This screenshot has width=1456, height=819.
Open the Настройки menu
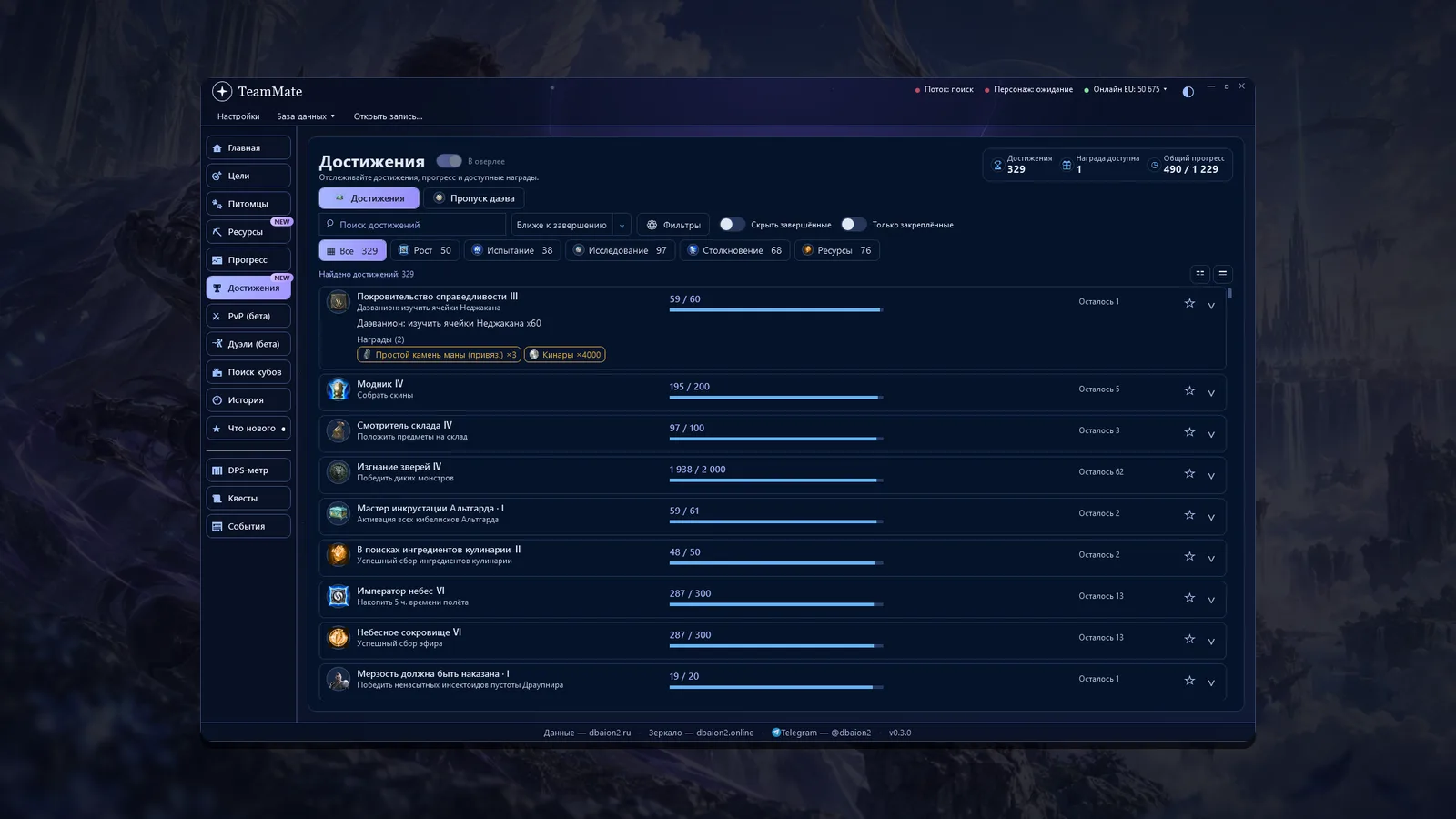coord(238,116)
